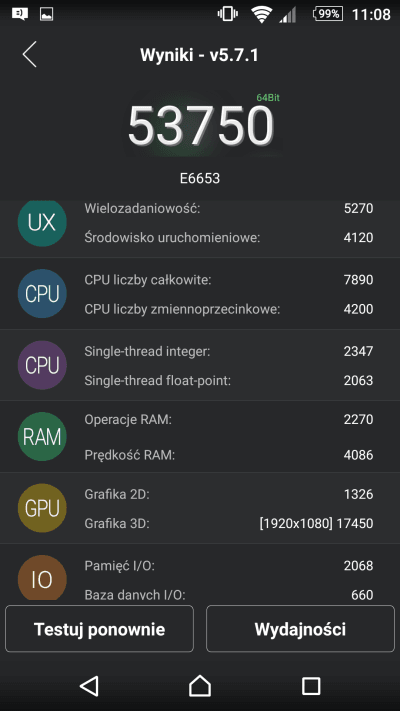This screenshot has width=400, height=711.
Task: Click the Wydajności button
Action: click(x=300, y=628)
